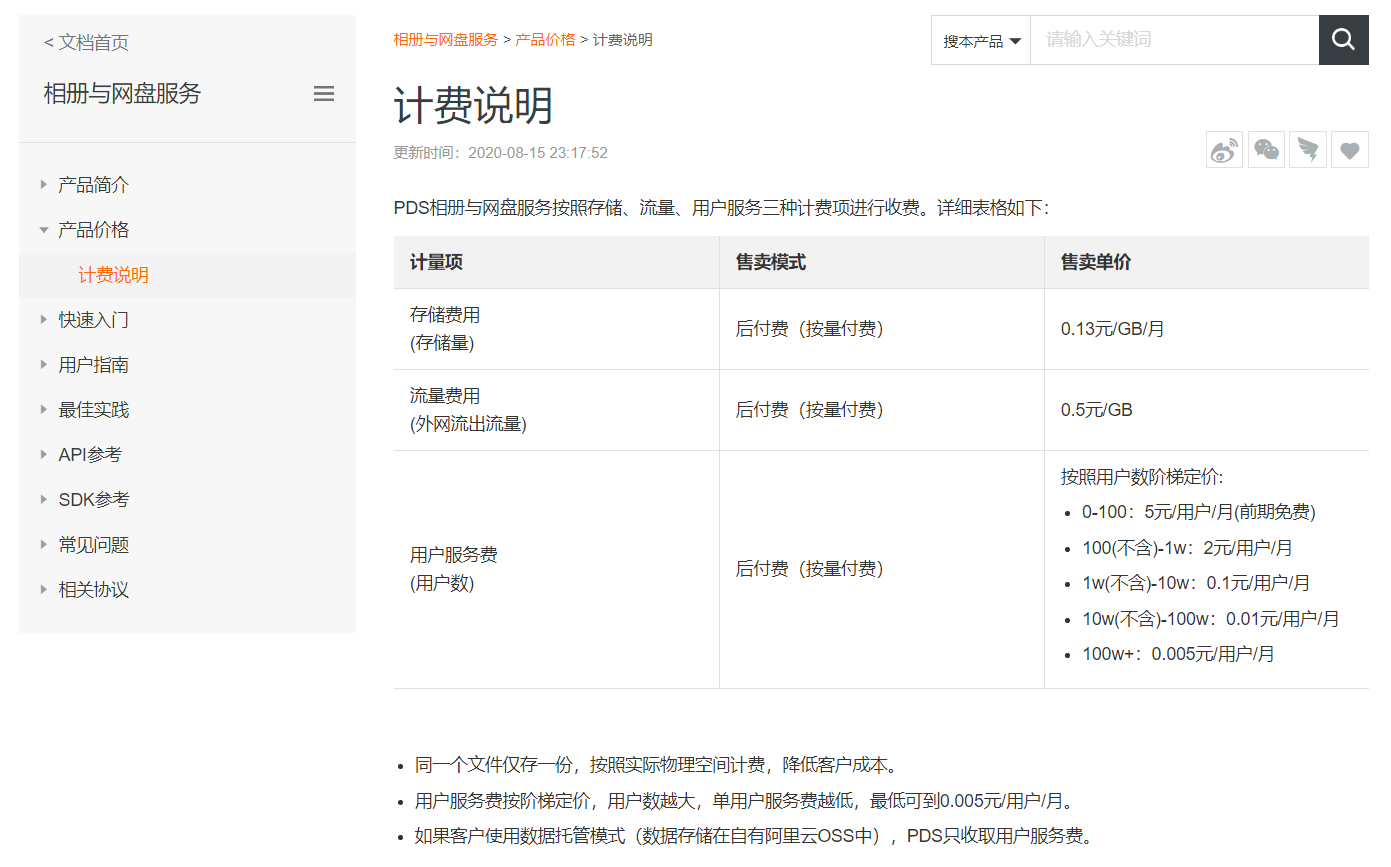1391x867 pixels.
Task: Open 产品价格 in sidebar
Action: click(x=94, y=230)
